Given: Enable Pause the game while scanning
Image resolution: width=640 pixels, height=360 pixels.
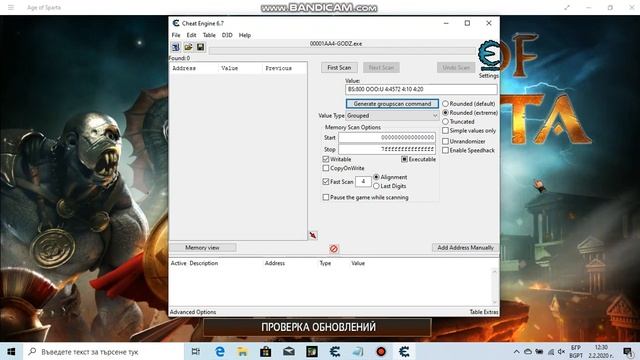Looking at the screenshot, I should 326,198.
